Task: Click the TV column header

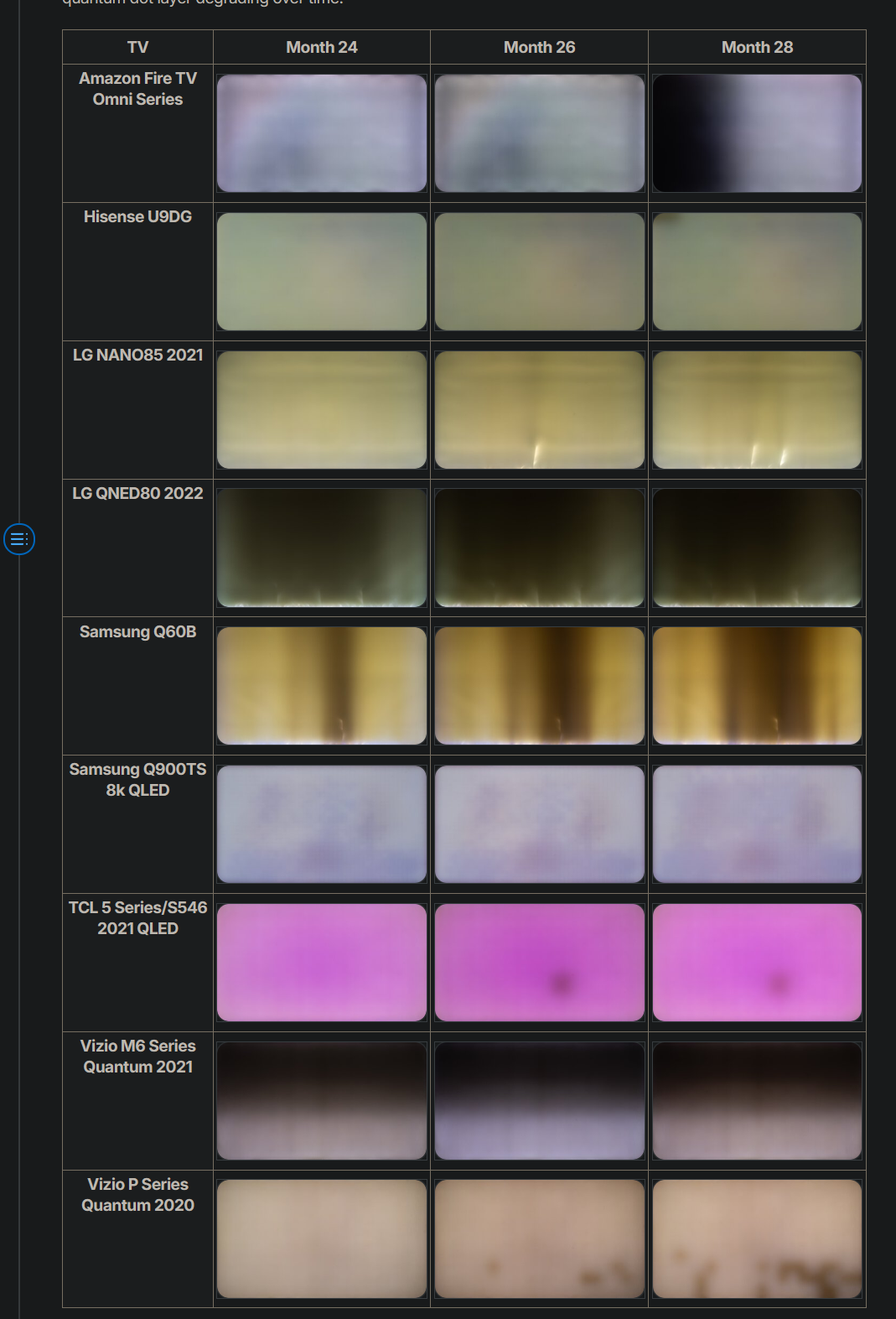Action: 137,47
